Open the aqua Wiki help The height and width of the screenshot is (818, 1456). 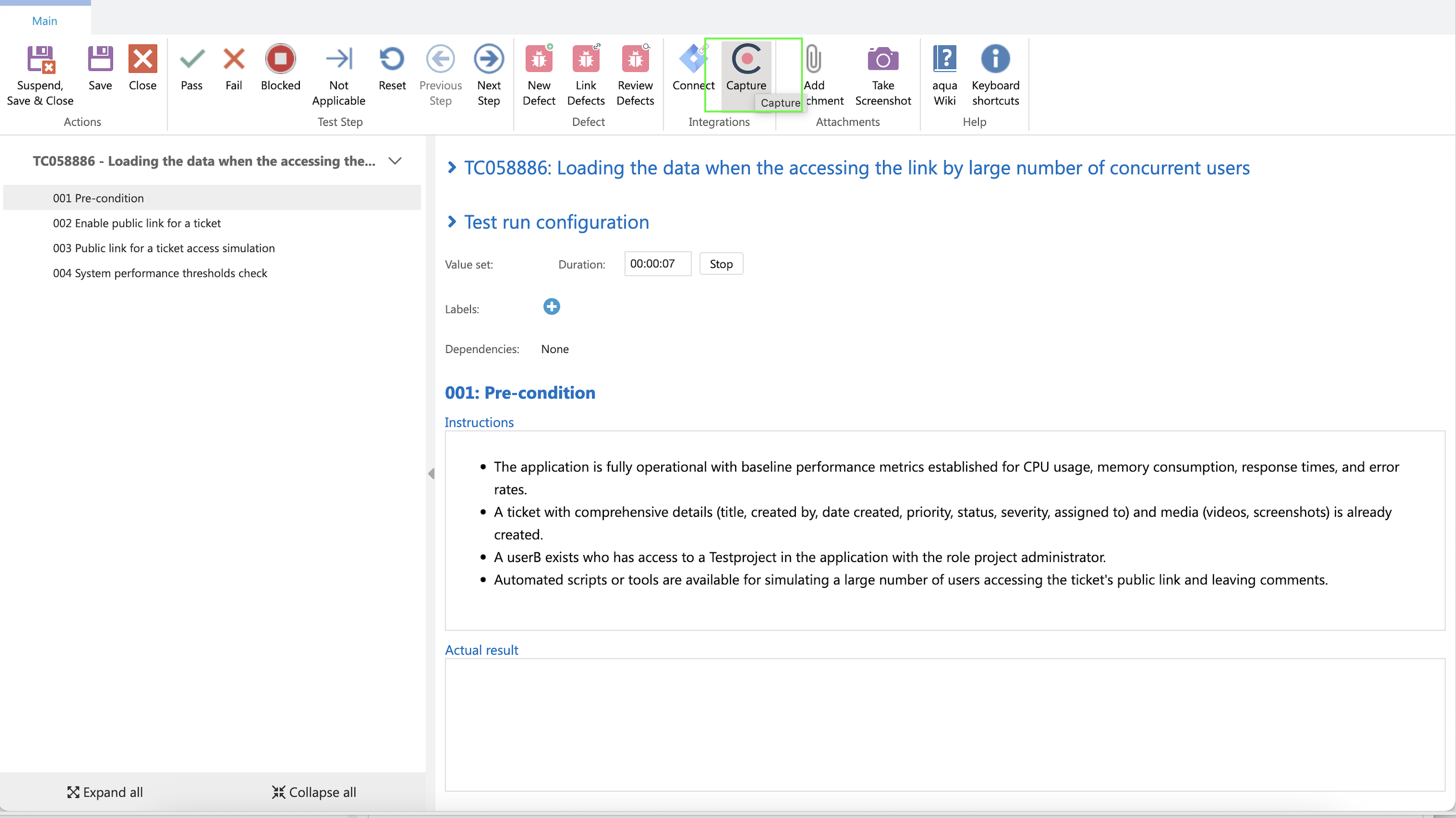[944, 59]
